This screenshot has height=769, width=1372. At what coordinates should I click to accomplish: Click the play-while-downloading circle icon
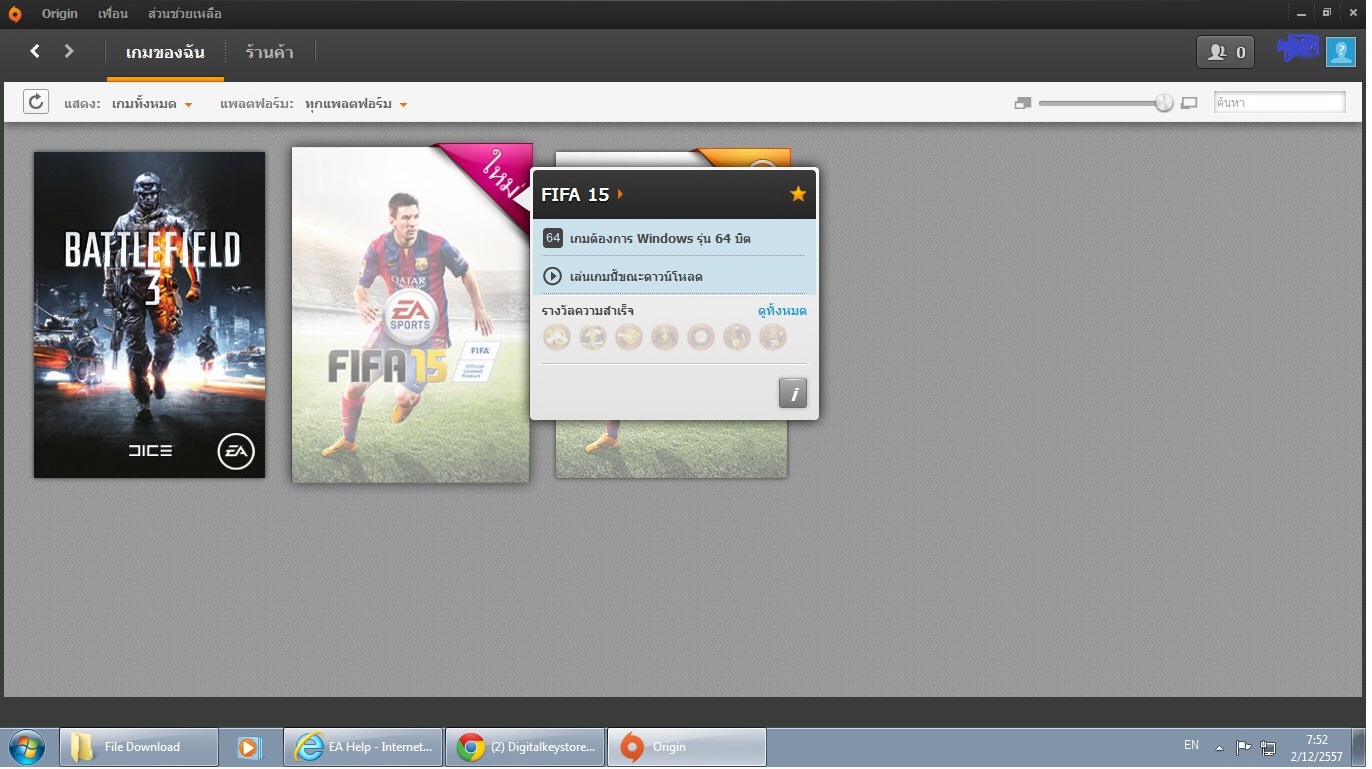point(552,276)
